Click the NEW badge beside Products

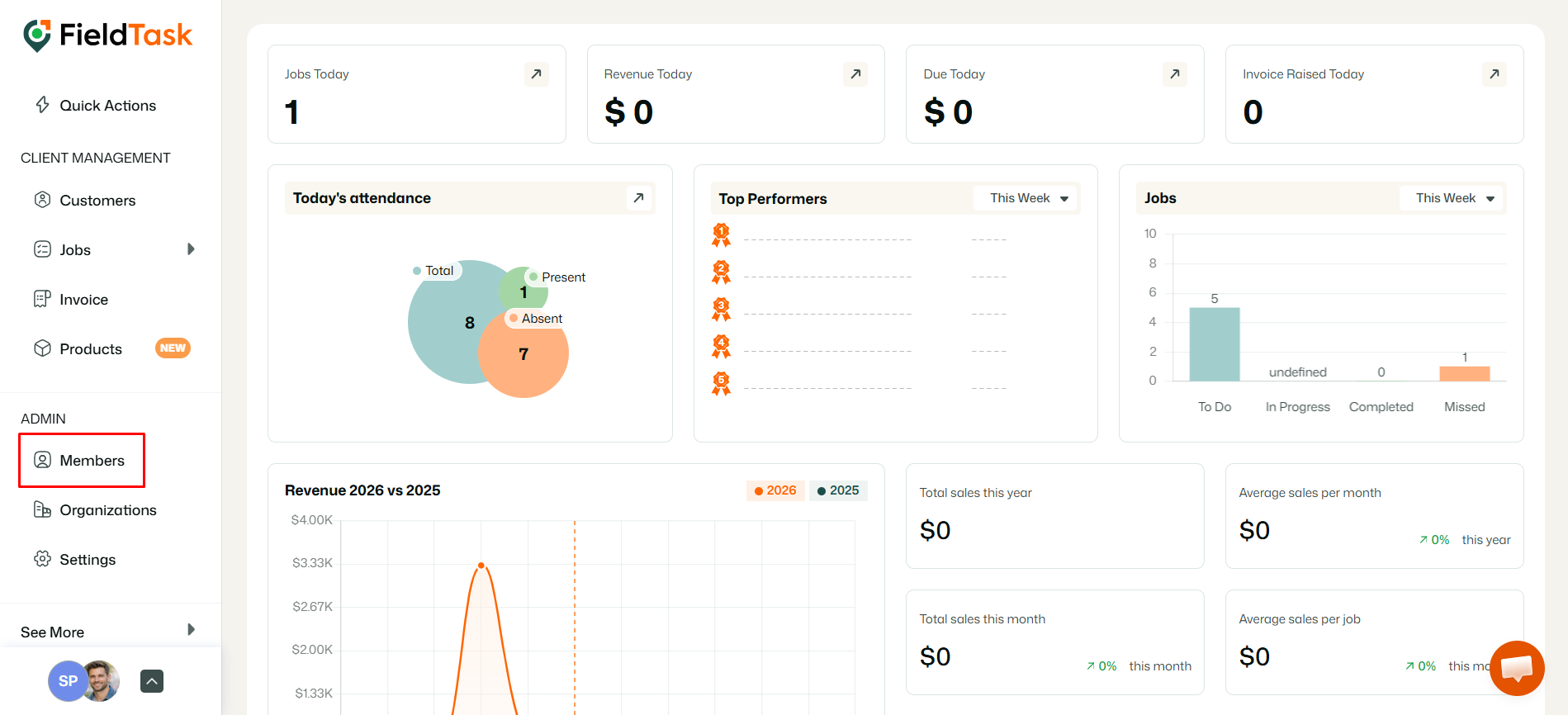point(173,348)
